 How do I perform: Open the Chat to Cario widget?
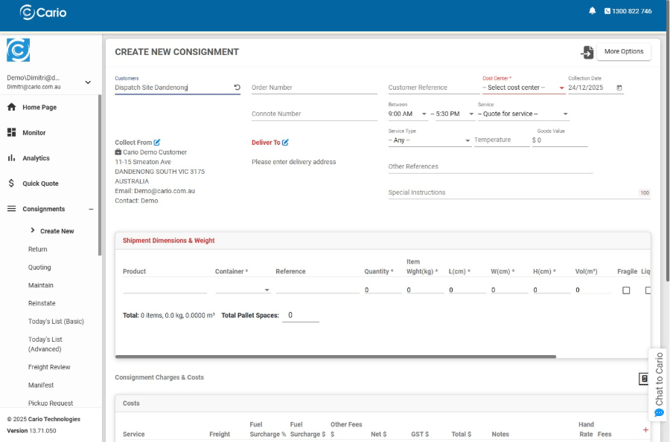click(x=659, y=385)
